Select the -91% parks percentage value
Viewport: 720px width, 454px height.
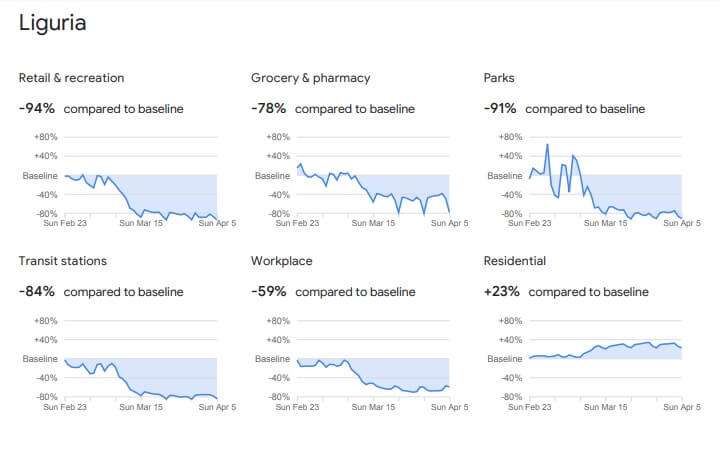click(500, 108)
